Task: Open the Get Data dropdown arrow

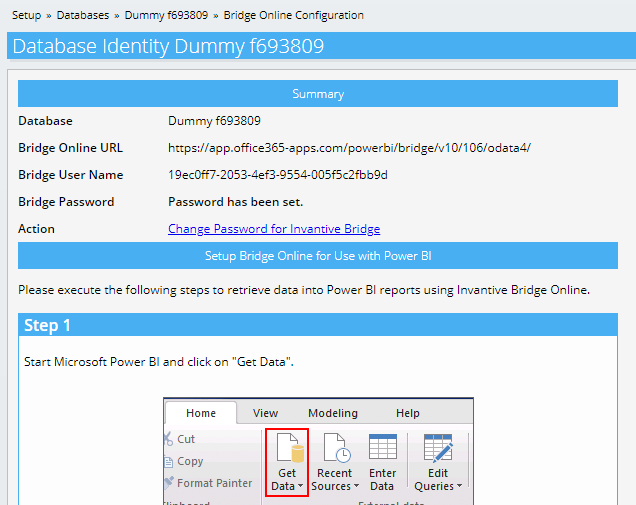Action: (301, 486)
